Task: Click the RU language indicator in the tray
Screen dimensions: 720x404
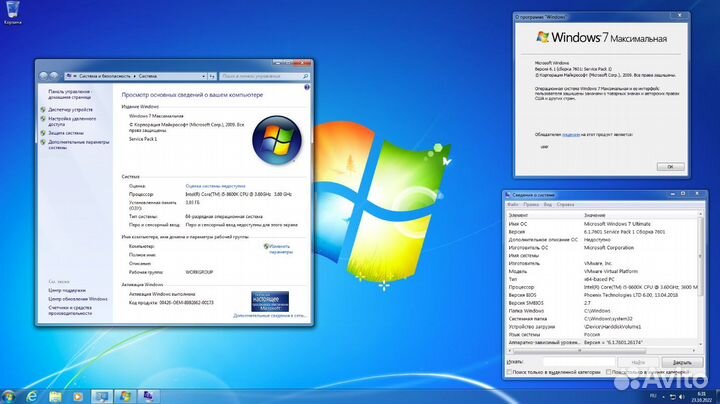Action: click(x=653, y=396)
